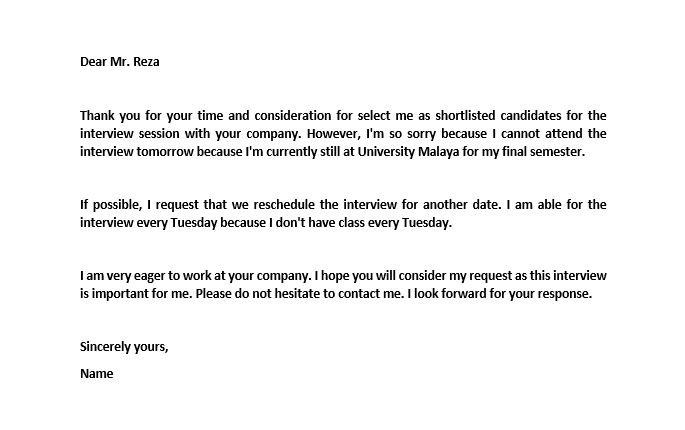Viewport: 685px width, 430px height.
Task: Click the 'Dear Mr. Reza' greeting line
Action: tap(119, 61)
